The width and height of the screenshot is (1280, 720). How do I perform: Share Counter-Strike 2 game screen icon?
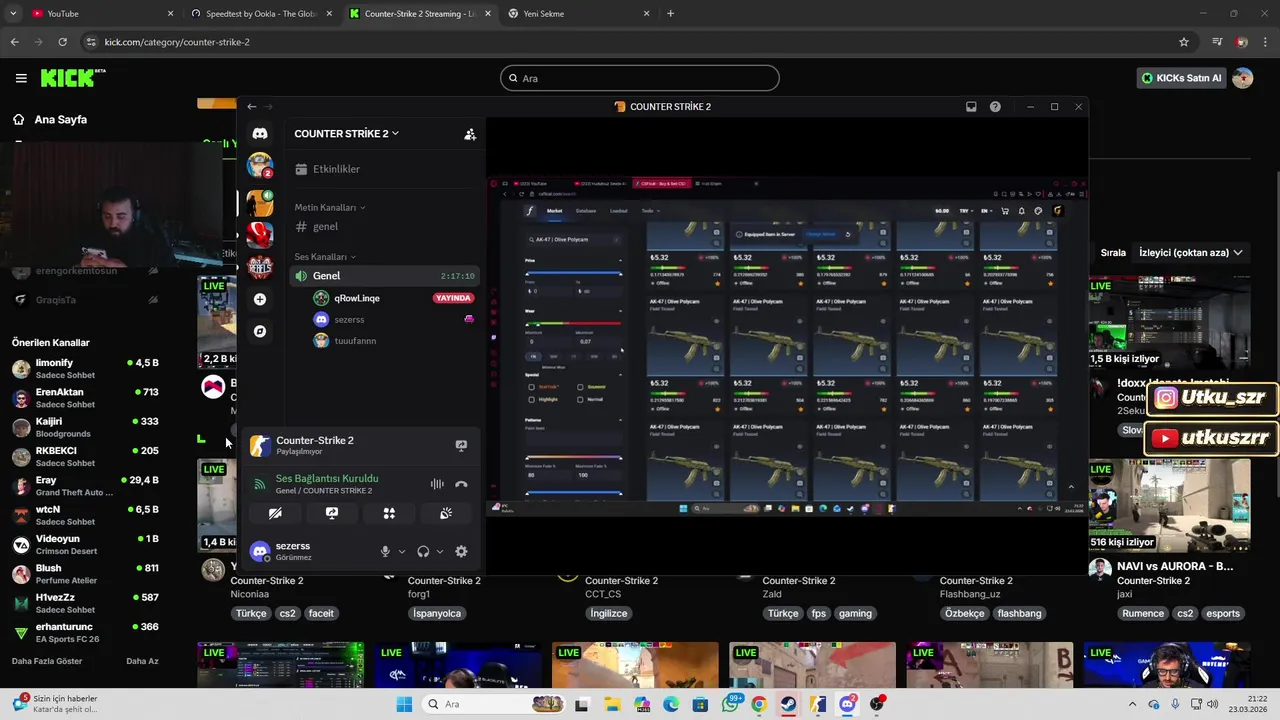[461, 445]
